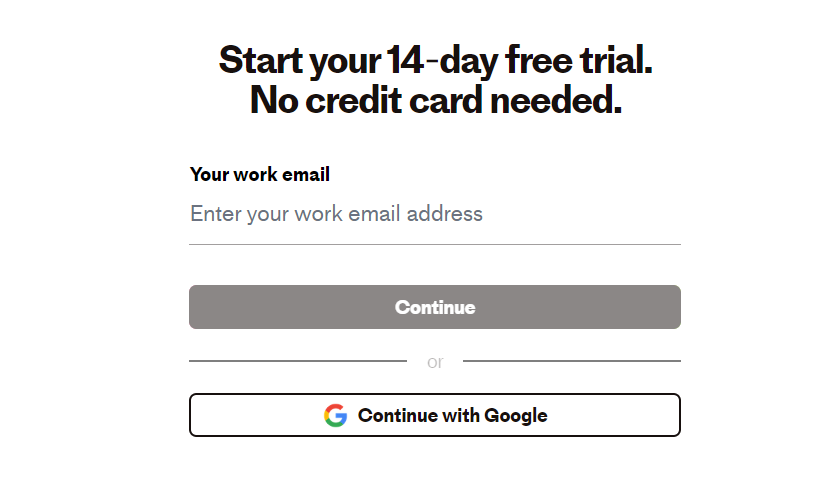834x480 pixels.
Task: Click the word "email" in the field label
Action: pos(306,174)
